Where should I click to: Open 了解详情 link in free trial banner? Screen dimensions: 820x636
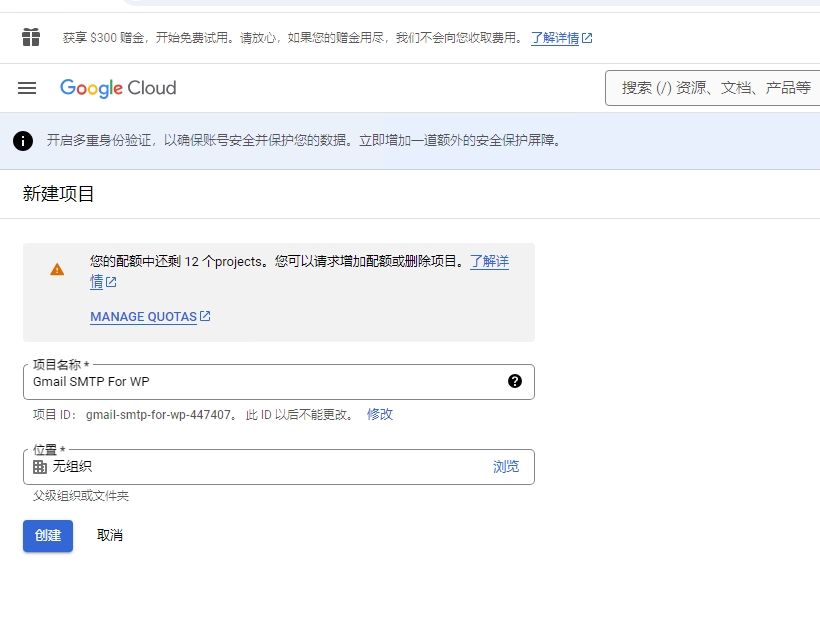point(561,38)
